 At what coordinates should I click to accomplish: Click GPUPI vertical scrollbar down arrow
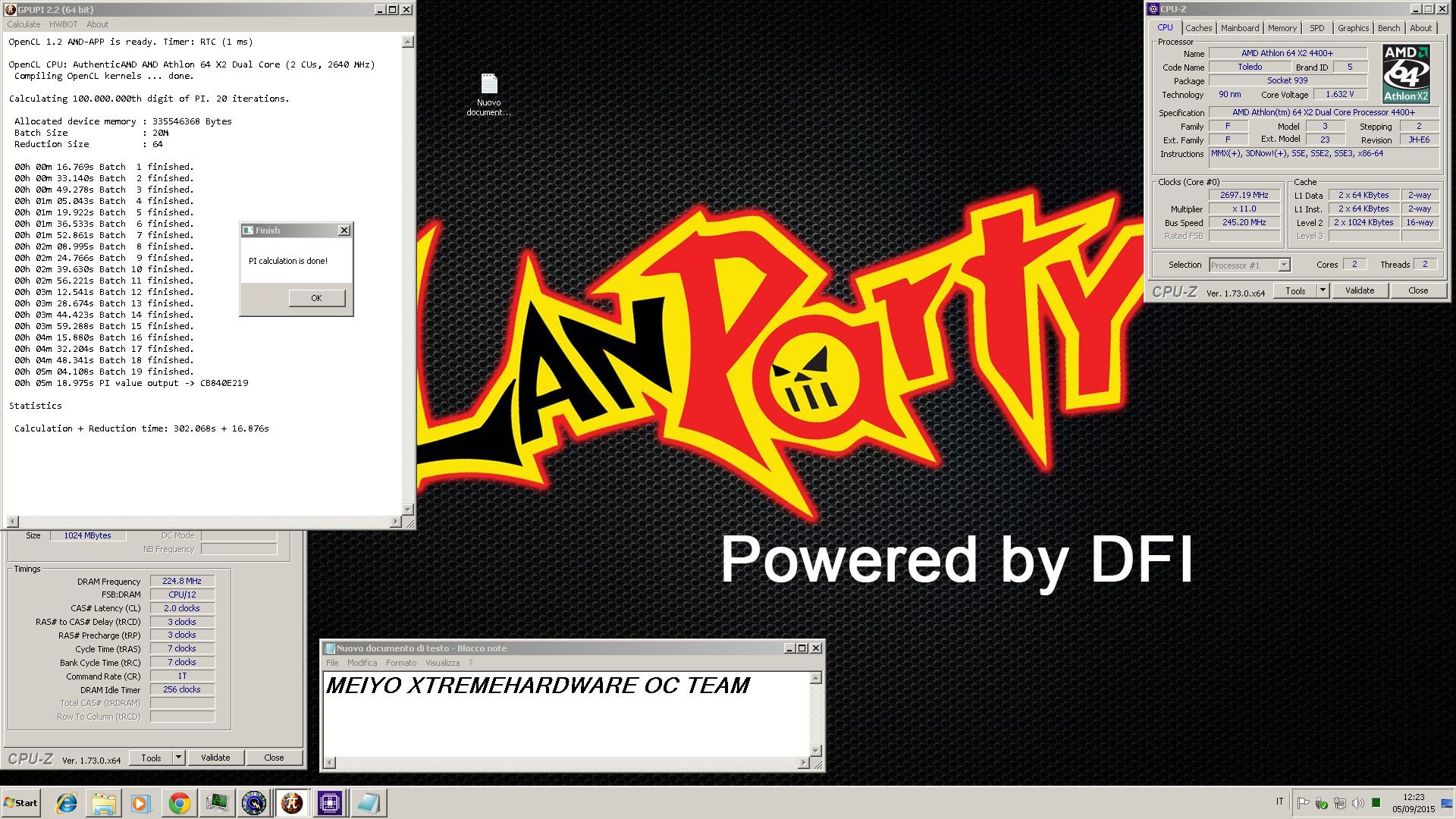pyautogui.click(x=408, y=510)
